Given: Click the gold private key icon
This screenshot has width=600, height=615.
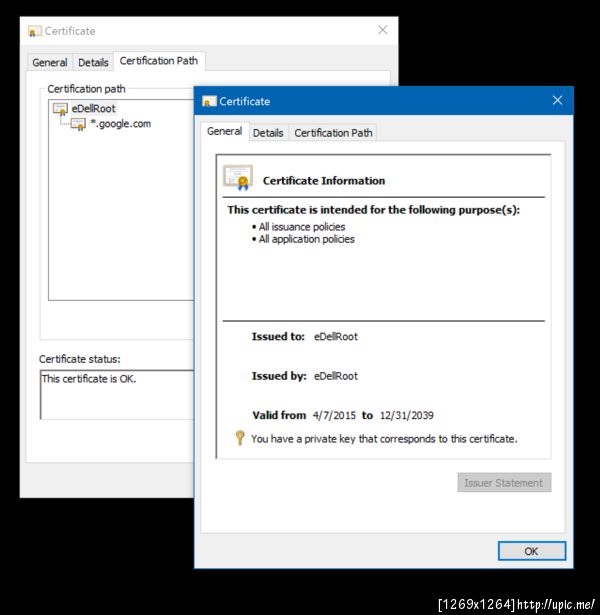Looking at the screenshot, I should click(240, 438).
